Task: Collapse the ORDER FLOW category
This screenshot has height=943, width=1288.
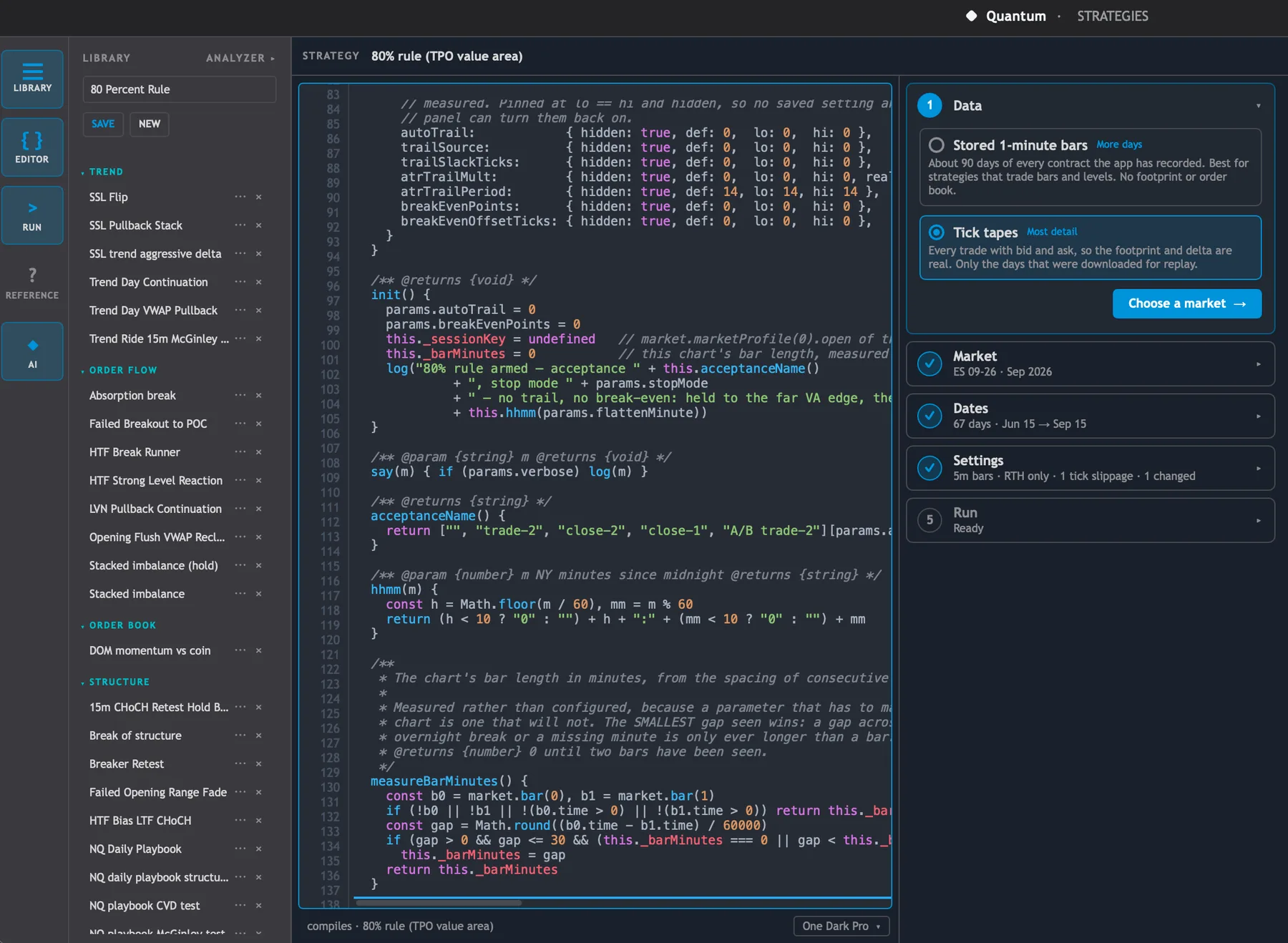Action: click(119, 370)
